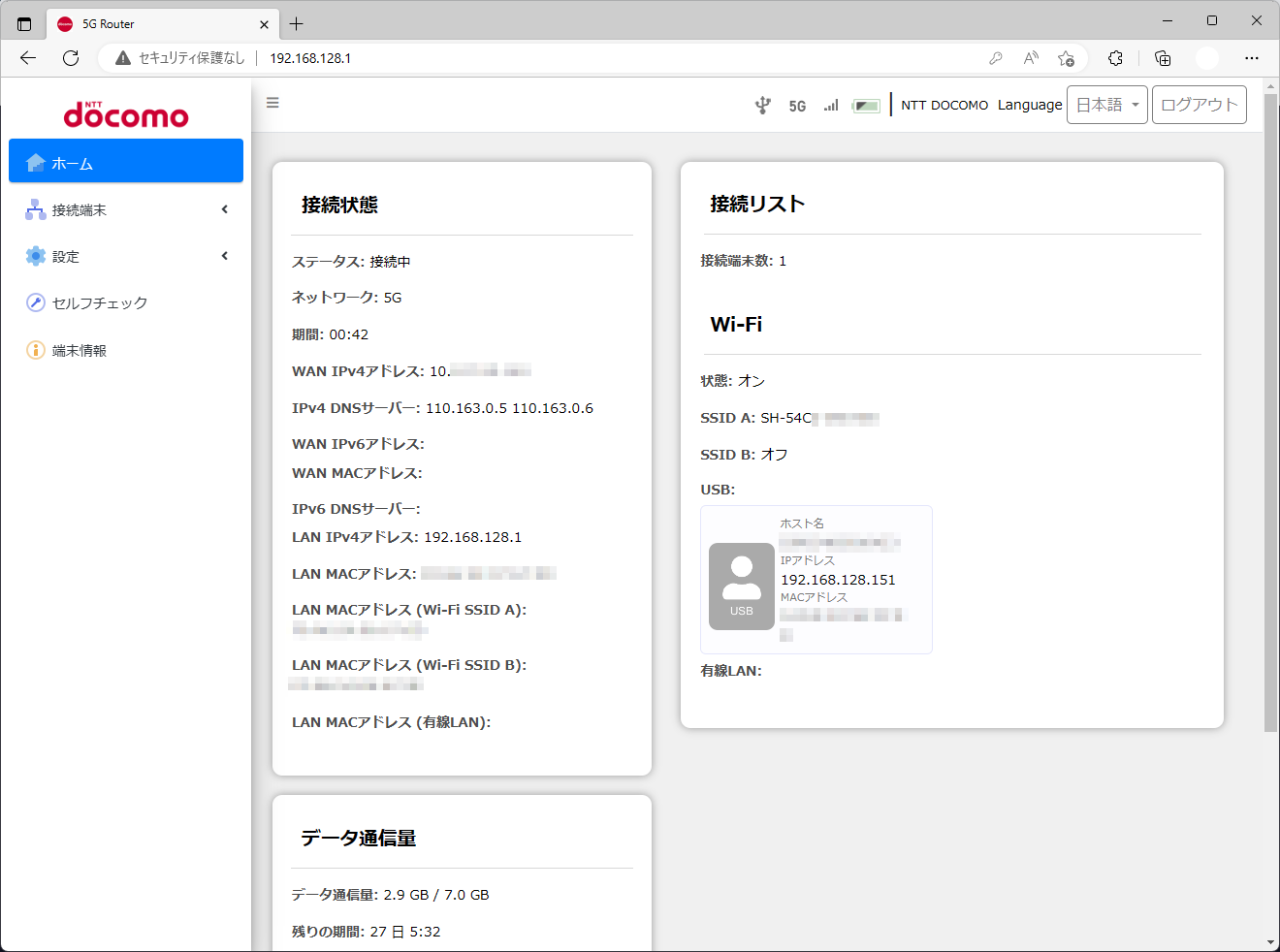Screen dimensions: 1280x952
Task: Select the ホーム home icon in sidebar
Action: click(x=35, y=160)
